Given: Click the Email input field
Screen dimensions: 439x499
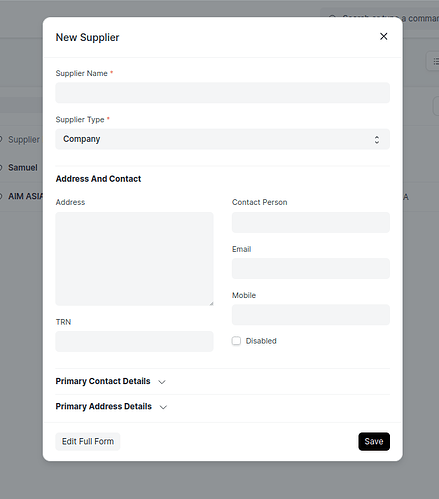Looking at the screenshot, I should click(x=311, y=268).
